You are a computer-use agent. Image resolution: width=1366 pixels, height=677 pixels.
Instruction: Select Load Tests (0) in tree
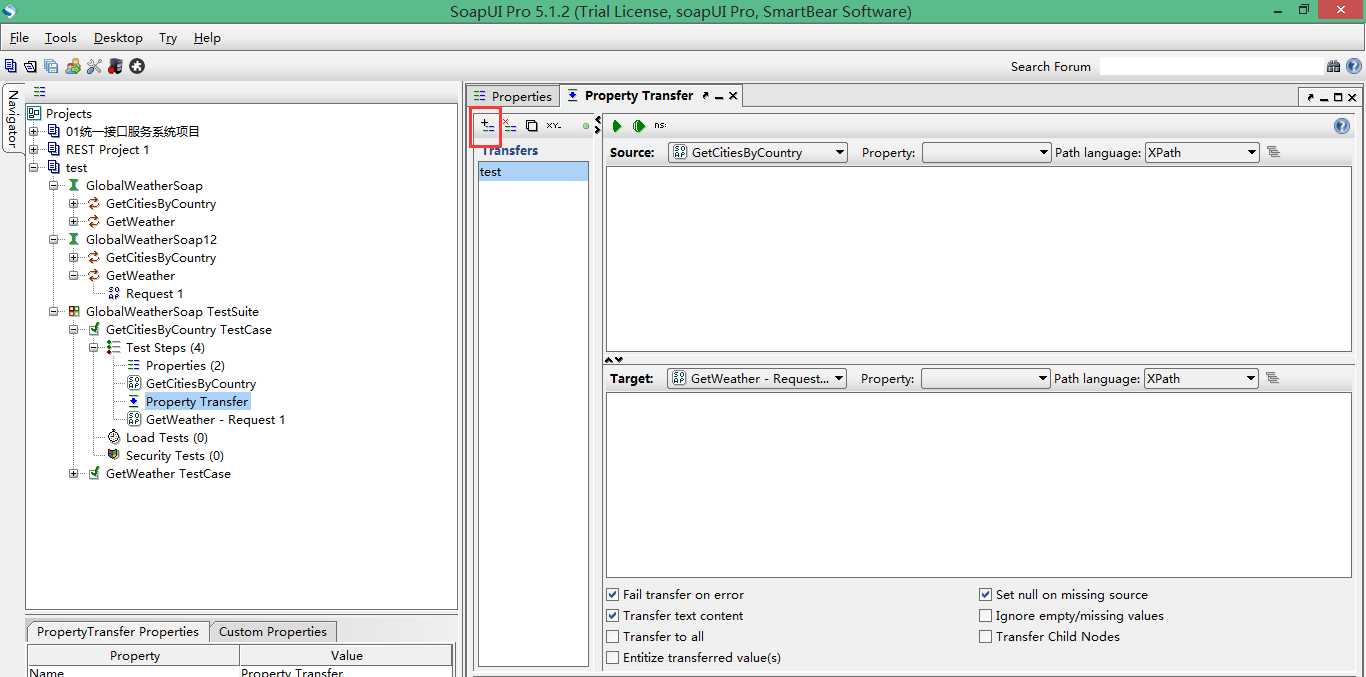click(x=167, y=437)
